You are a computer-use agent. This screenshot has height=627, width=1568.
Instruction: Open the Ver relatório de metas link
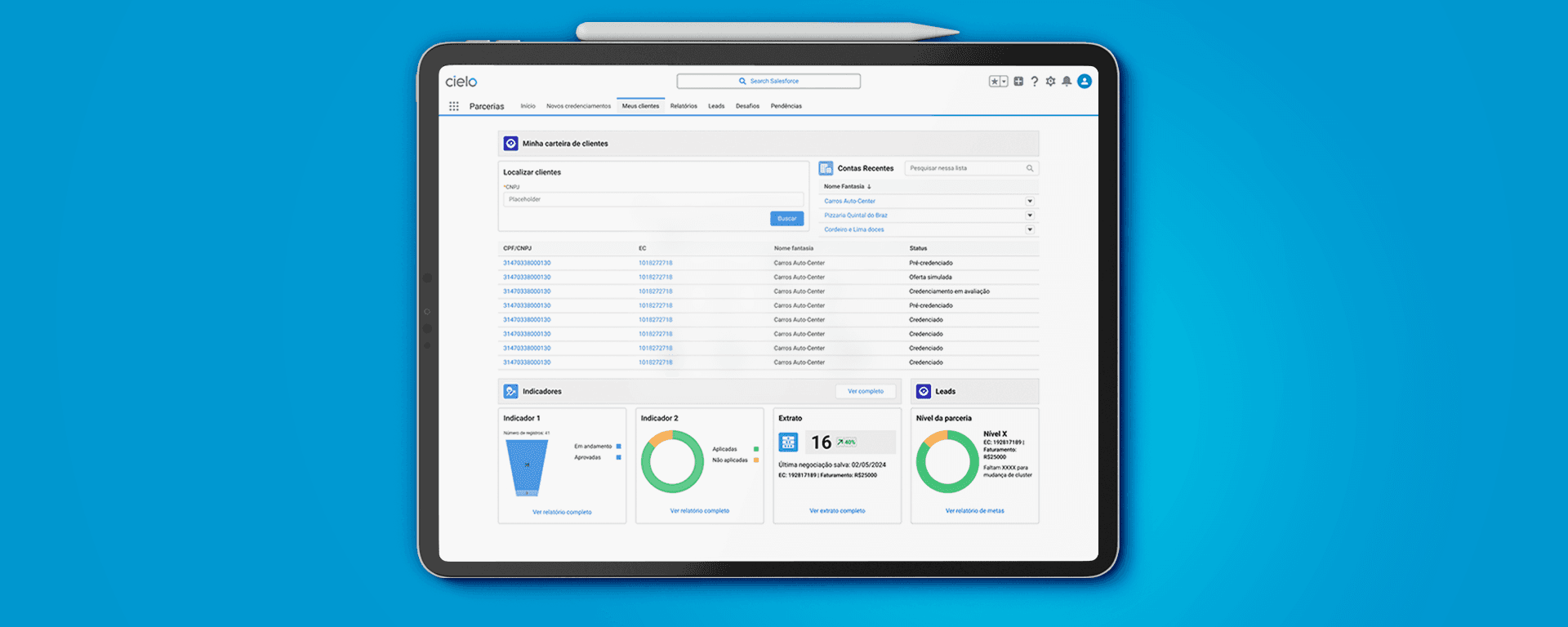975,511
